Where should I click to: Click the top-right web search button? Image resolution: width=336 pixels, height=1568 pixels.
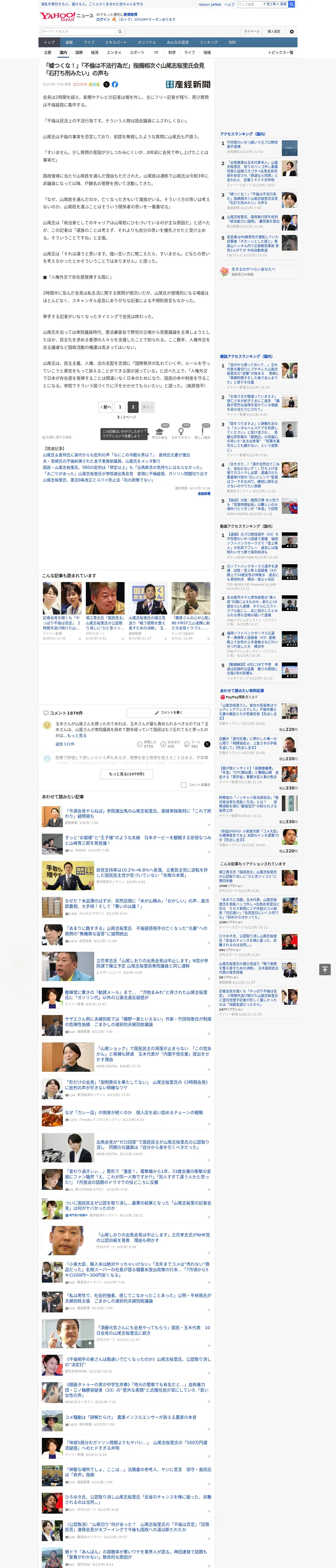[292, 4]
